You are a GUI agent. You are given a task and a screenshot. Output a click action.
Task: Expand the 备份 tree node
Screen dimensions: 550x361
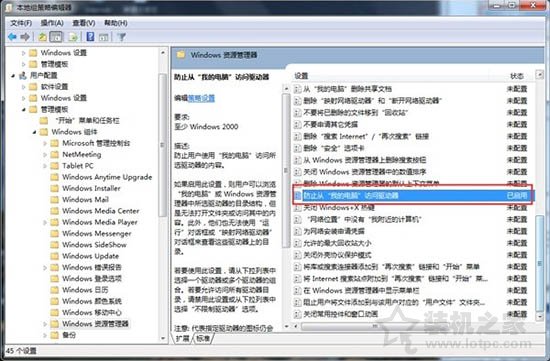pos(45,335)
